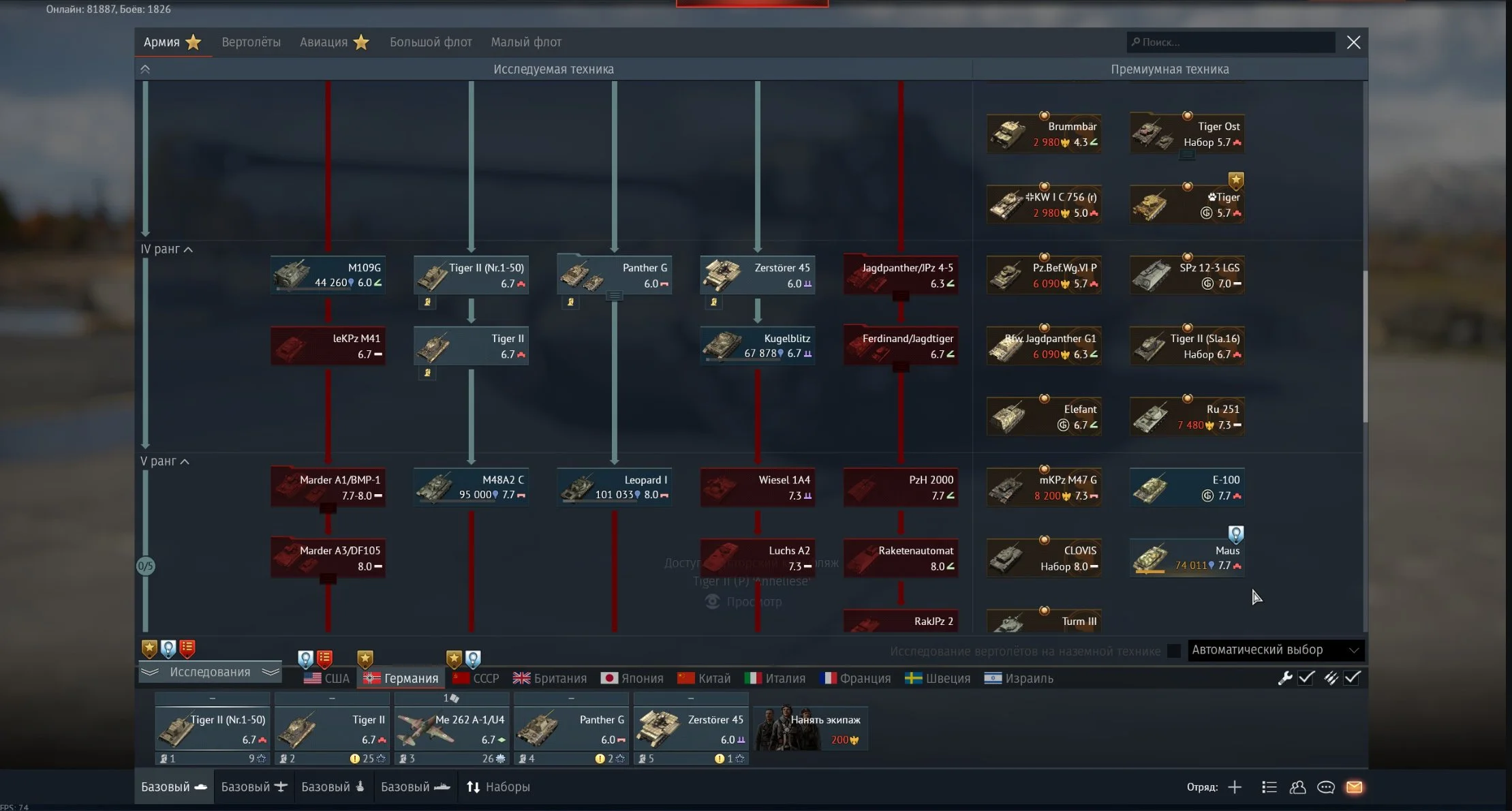Click the tech tree vertical scrollbar
The image size is (1512, 811).
[x=1365, y=346]
